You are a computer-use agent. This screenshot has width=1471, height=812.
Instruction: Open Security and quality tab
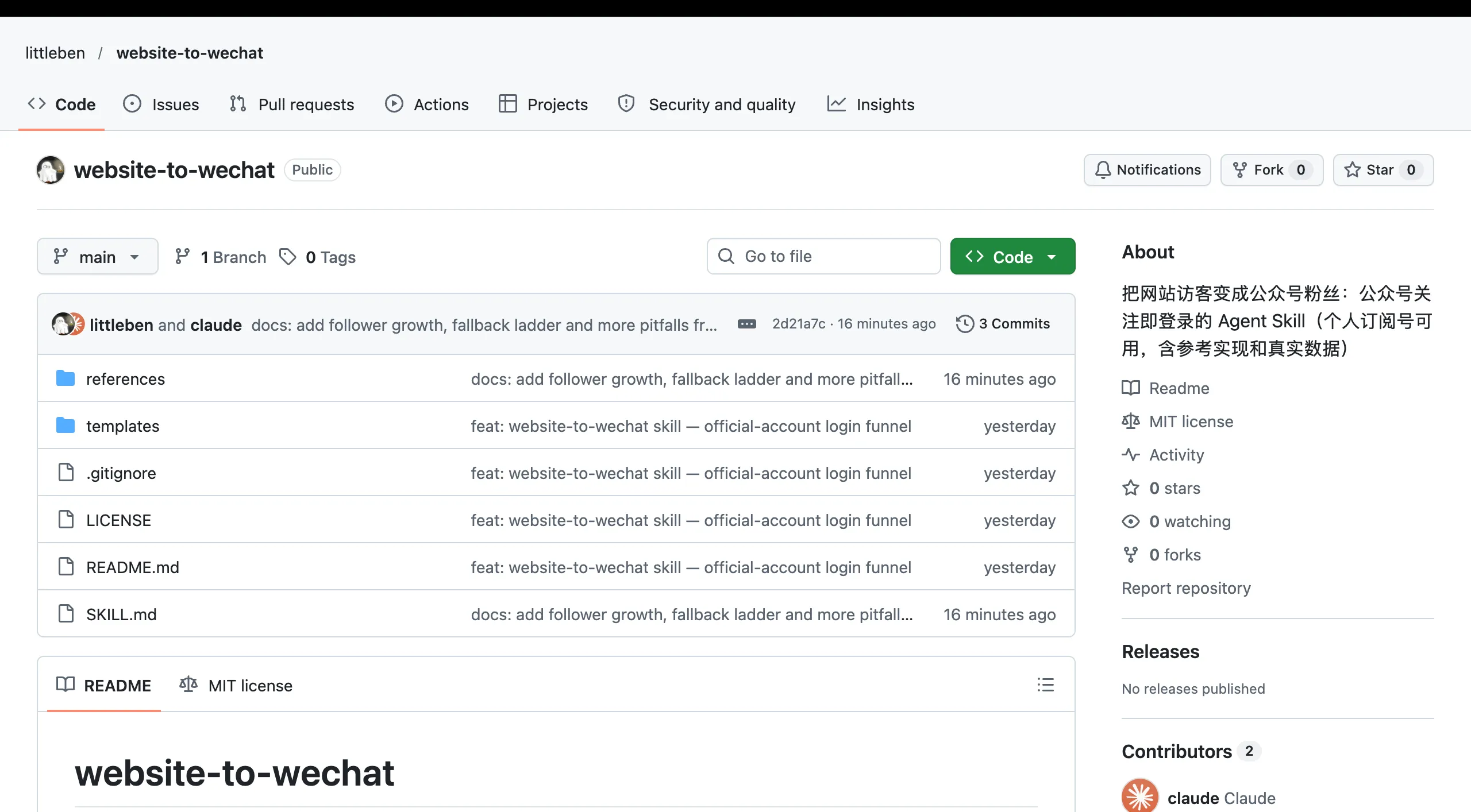coord(707,105)
